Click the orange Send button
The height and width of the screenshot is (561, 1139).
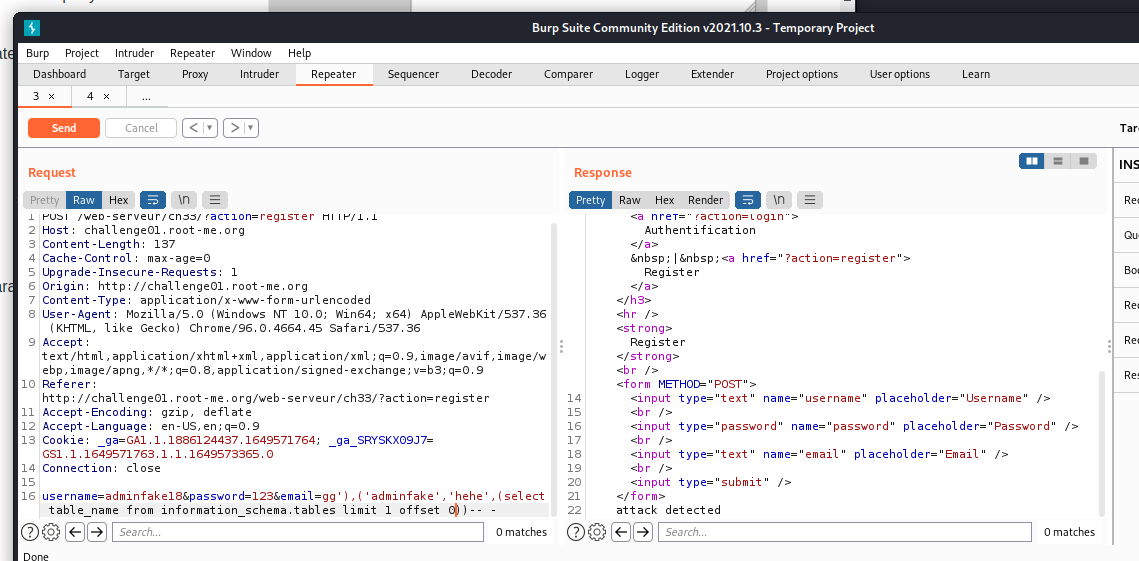64,128
